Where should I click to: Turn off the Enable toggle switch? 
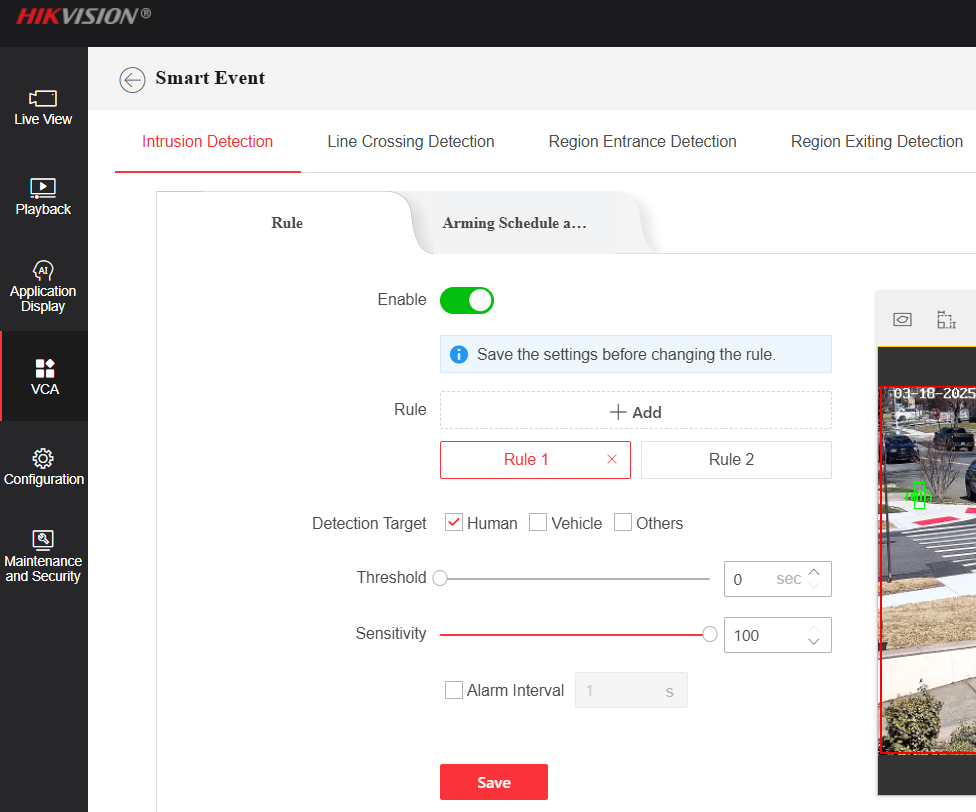(467, 300)
